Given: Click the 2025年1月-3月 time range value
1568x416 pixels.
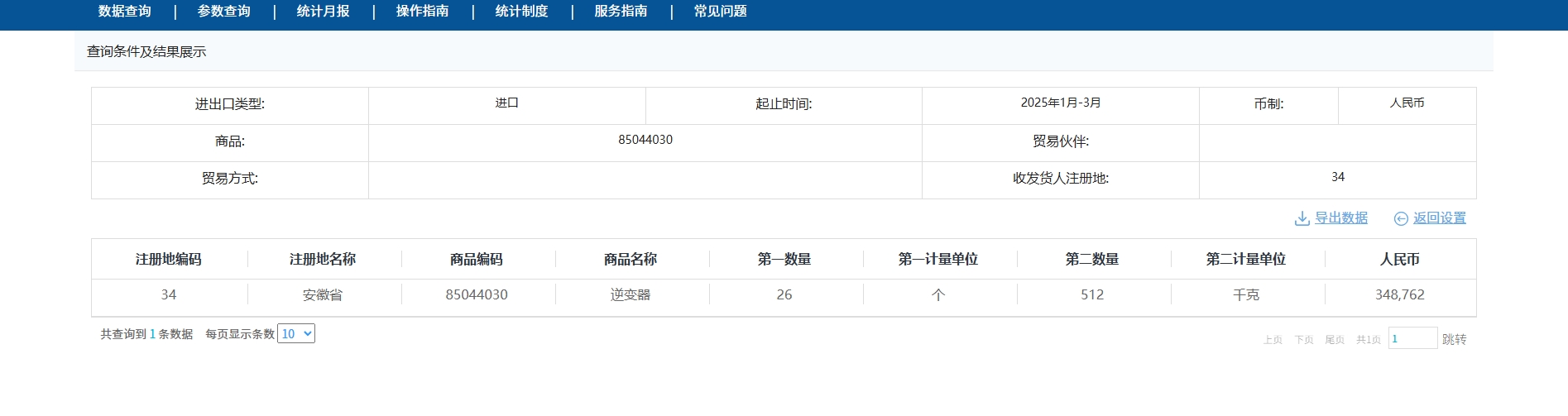Looking at the screenshot, I should tap(1061, 103).
